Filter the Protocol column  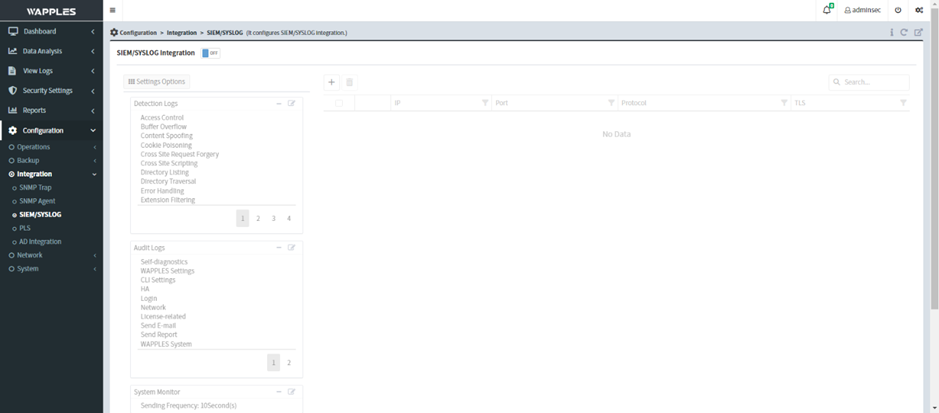[x=784, y=103]
